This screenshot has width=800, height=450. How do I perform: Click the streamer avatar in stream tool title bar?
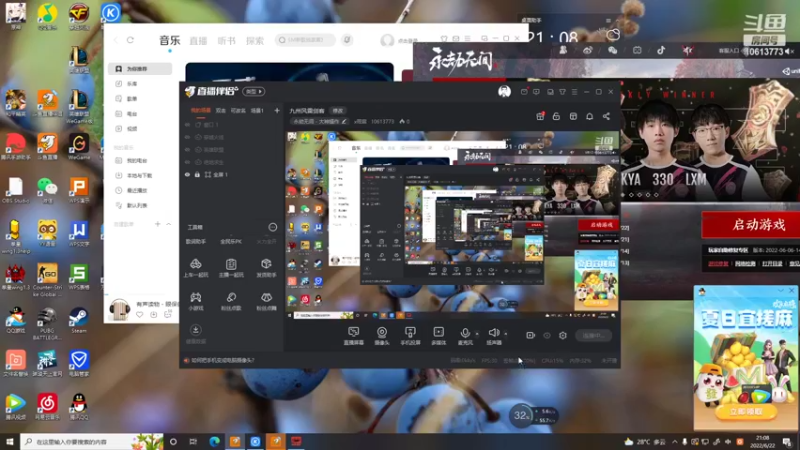click(x=504, y=91)
